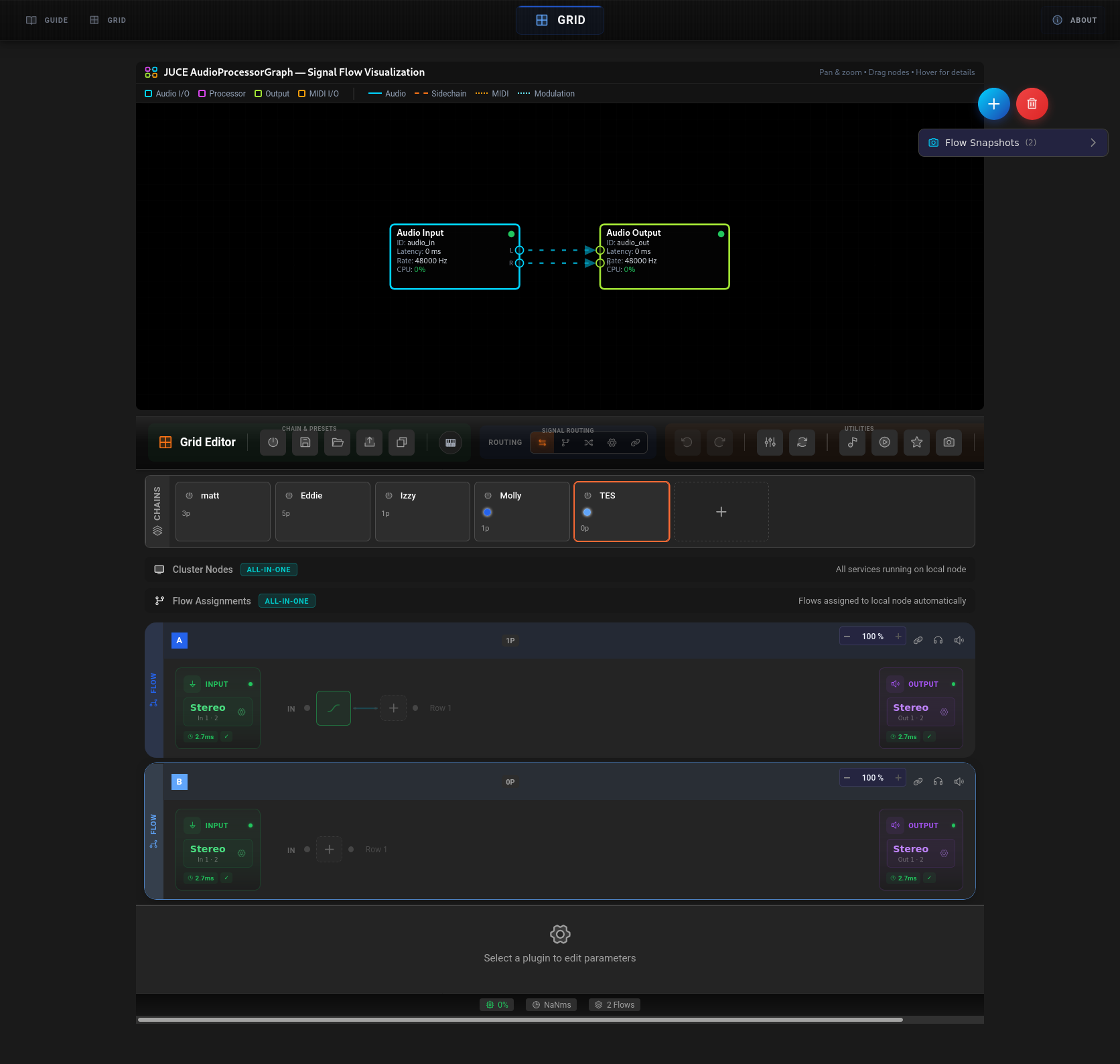This screenshot has width=1120, height=1064.
Task: Toggle power on the Molly chain
Action: click(488, 496)
